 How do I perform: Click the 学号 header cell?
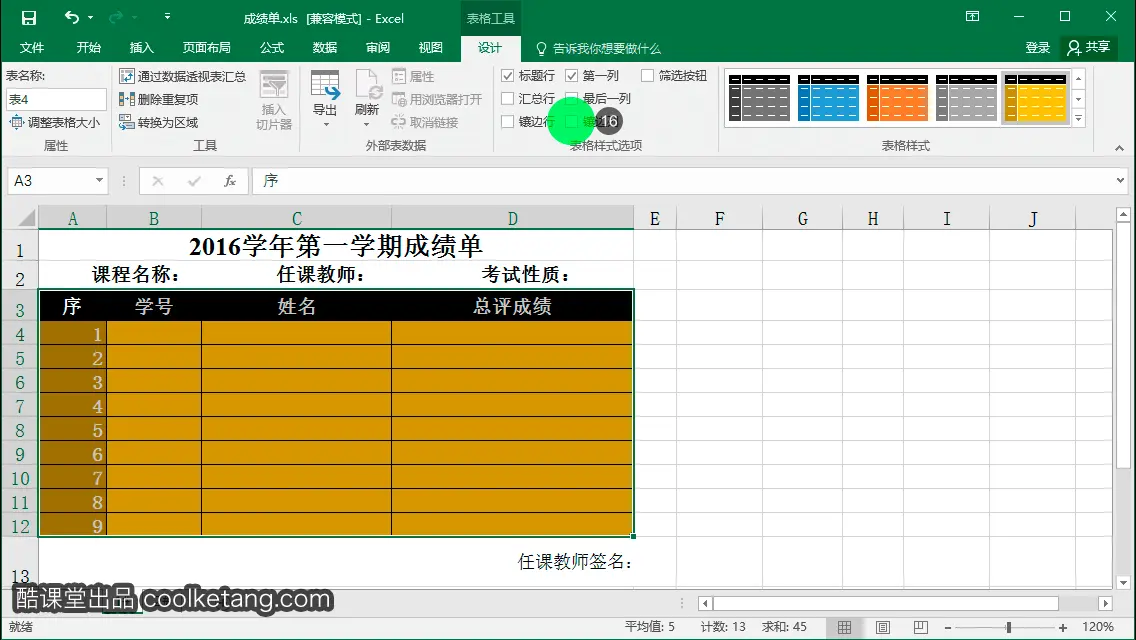(x=154, y=306)
